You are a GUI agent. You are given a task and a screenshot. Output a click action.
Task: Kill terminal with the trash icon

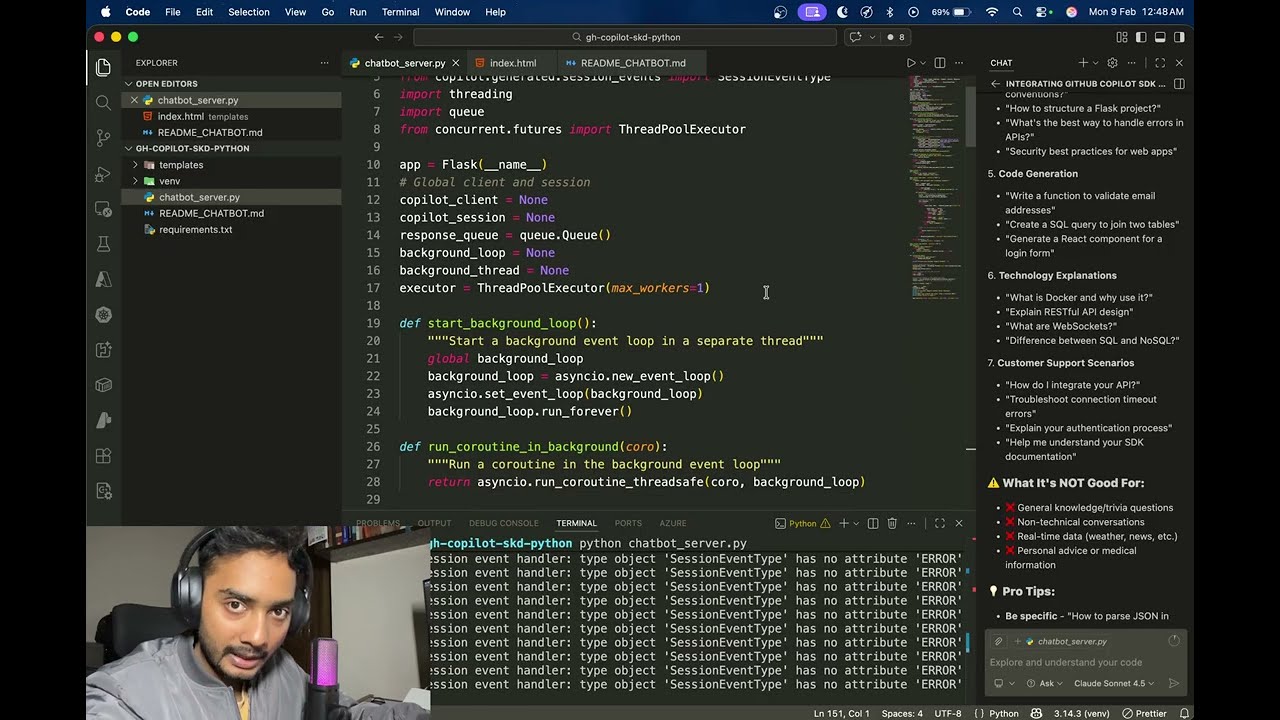(892, 523)
